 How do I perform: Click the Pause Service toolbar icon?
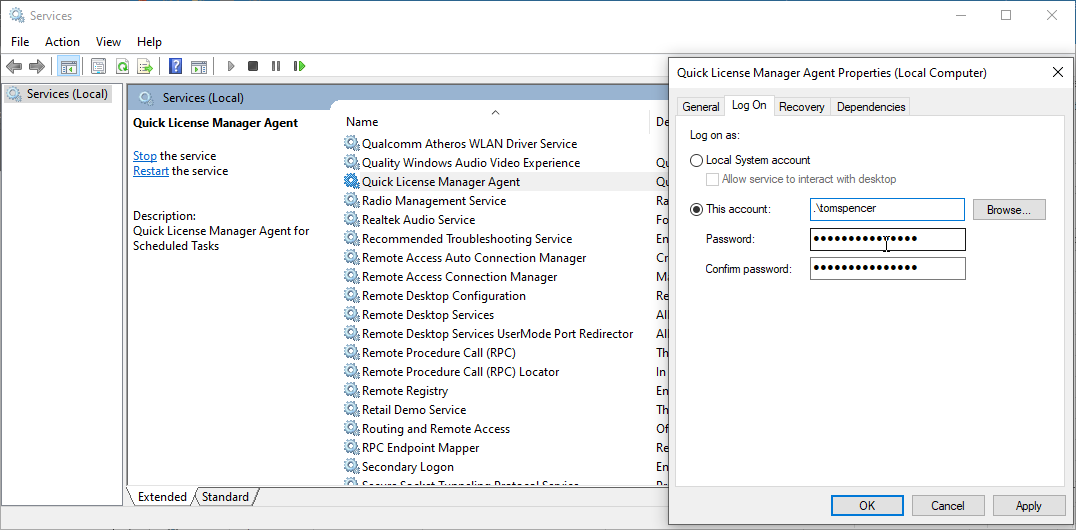click(x=276, y=67)
